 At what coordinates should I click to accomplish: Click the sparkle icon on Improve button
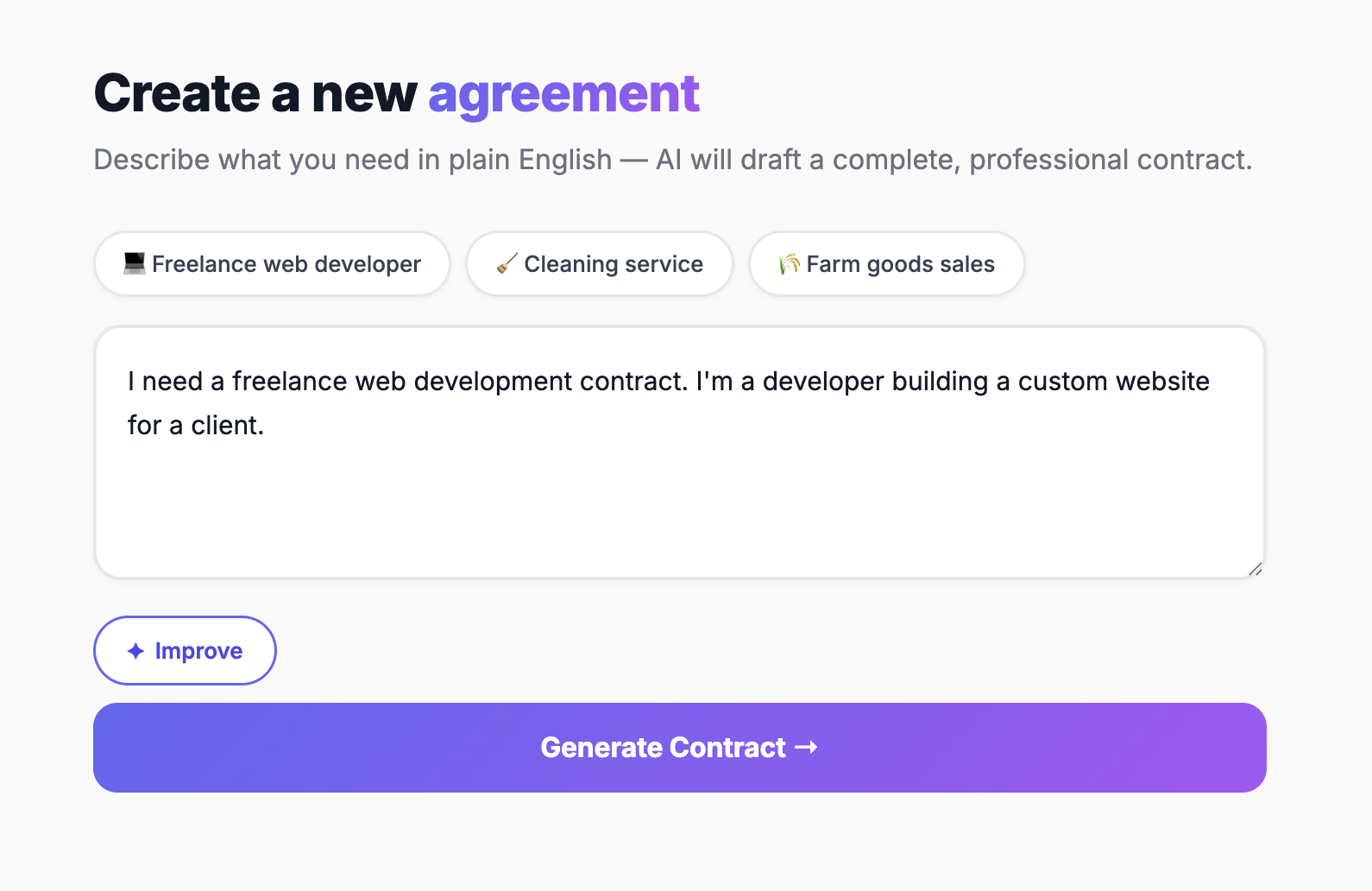[x=135, y=651]
